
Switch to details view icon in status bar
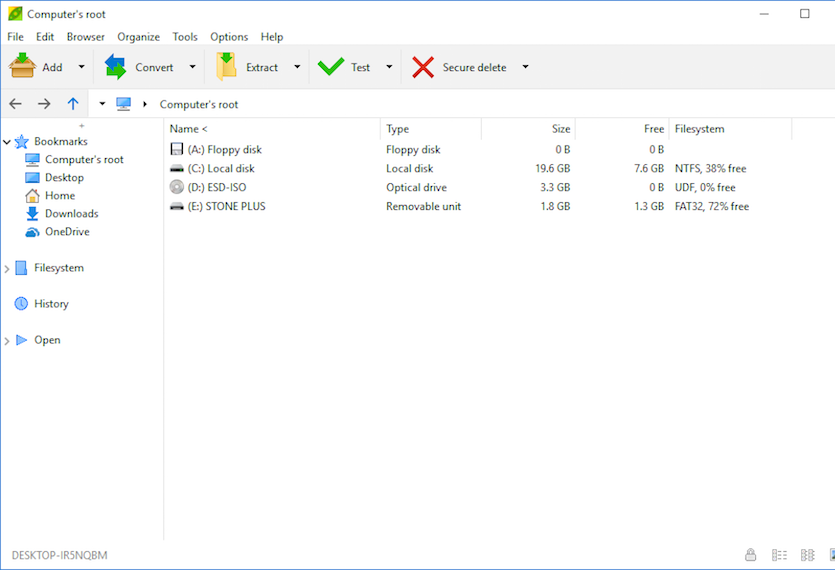[779, 555]
